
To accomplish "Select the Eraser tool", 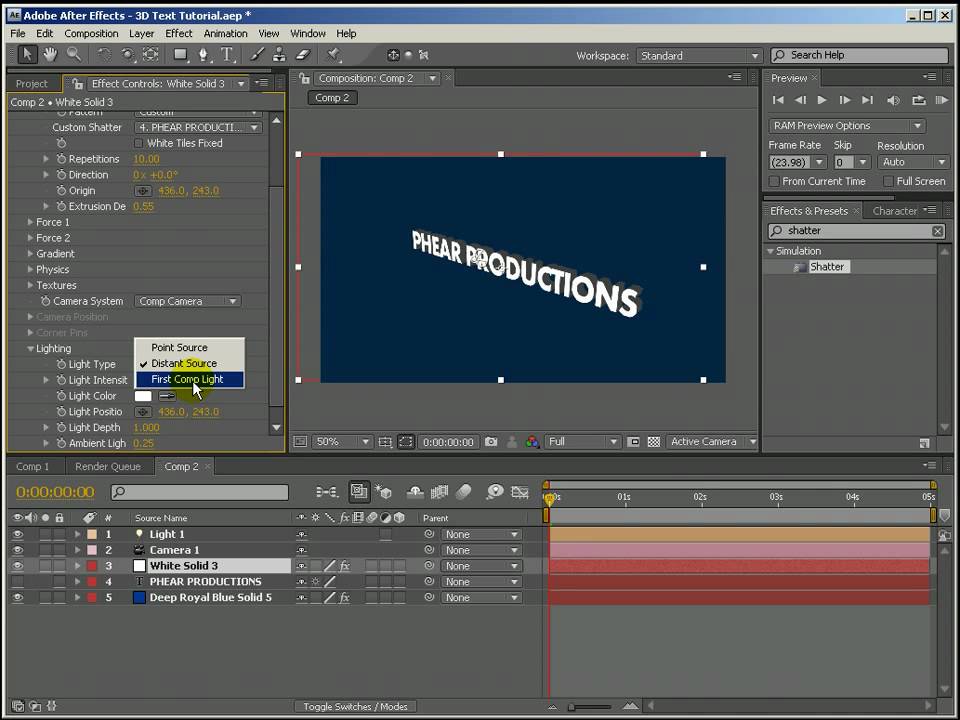I will (303, 54).
